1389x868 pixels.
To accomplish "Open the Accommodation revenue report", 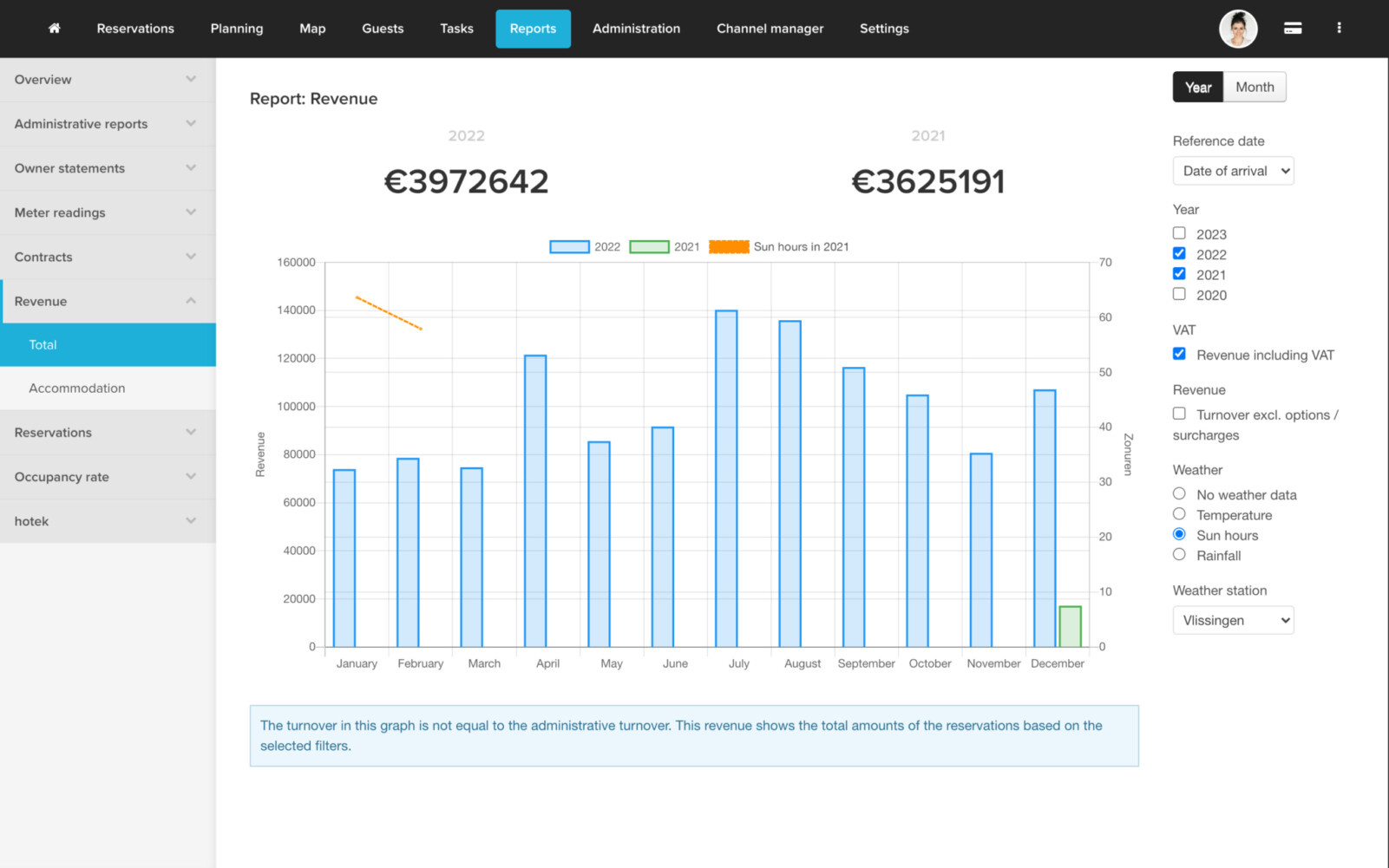I will point(77,388).
